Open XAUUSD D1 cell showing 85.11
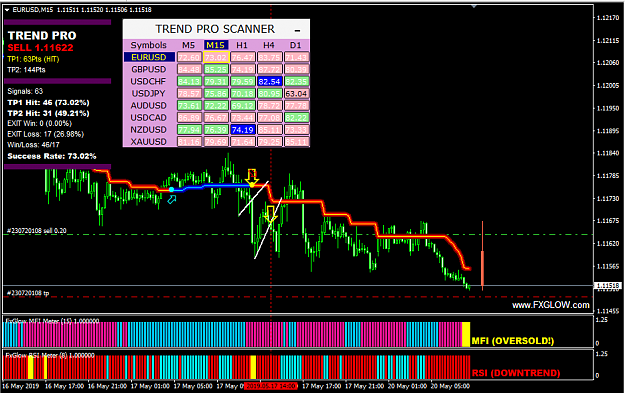 pyautogui.click(x=296, y=141)
